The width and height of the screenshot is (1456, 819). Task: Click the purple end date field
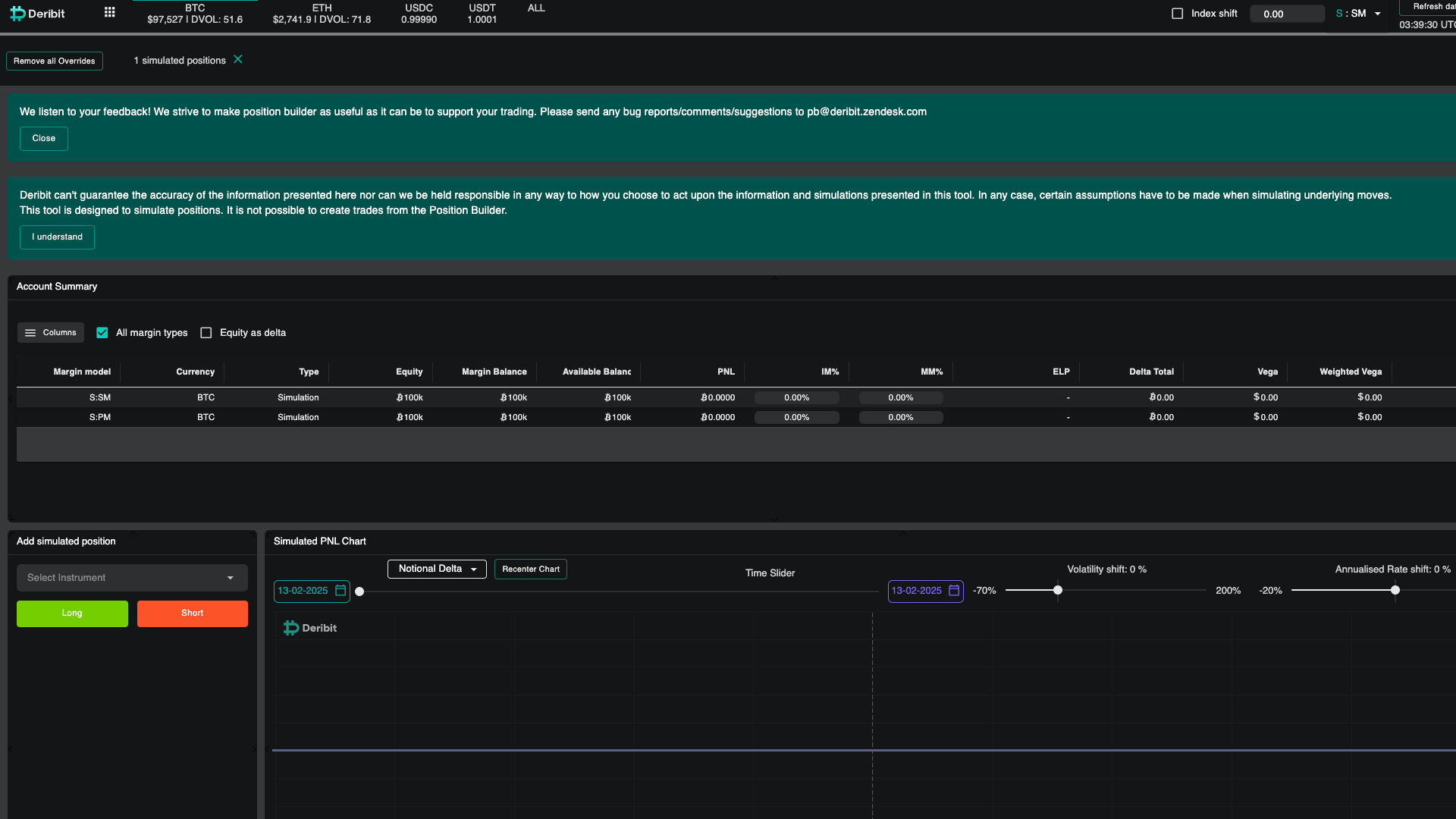[x=925, y=591]
